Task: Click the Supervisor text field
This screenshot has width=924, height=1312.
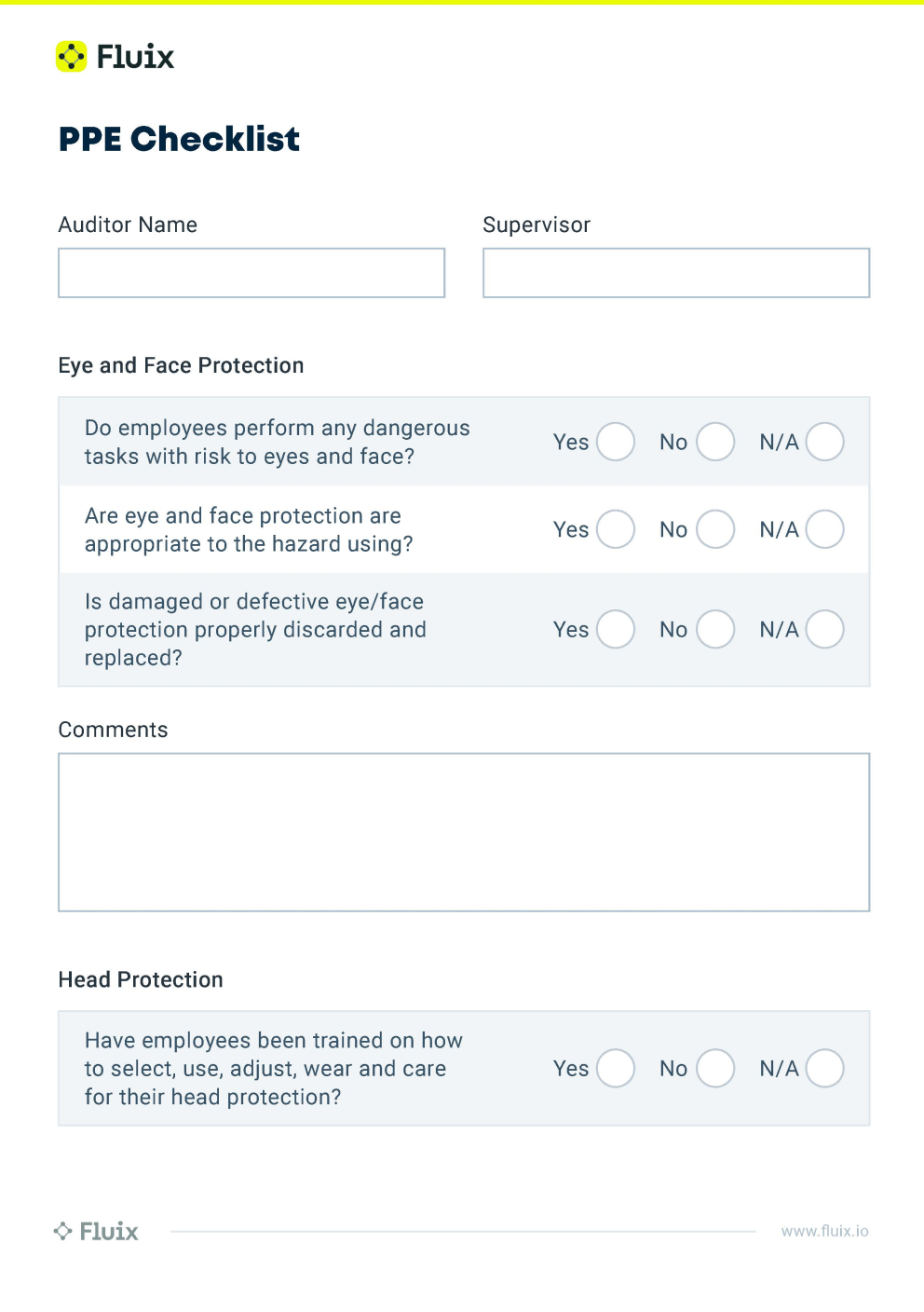Action: [x=676, y=273]
